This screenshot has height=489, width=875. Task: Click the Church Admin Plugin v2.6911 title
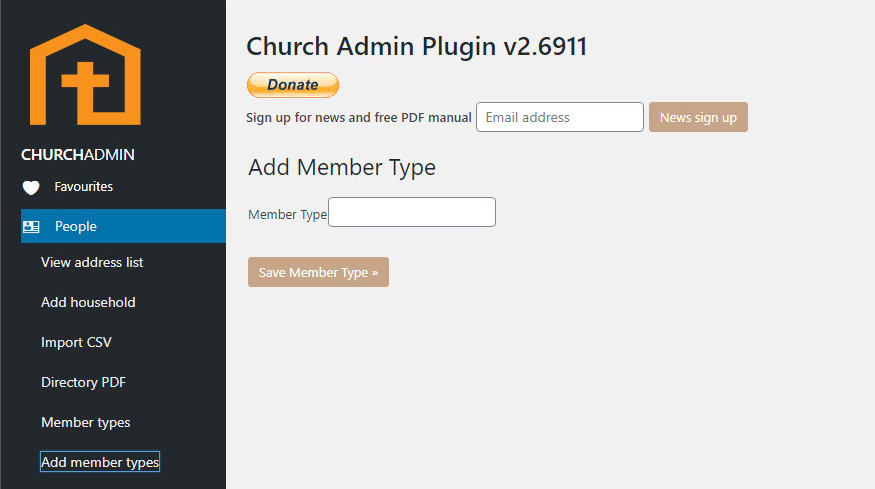416,47
